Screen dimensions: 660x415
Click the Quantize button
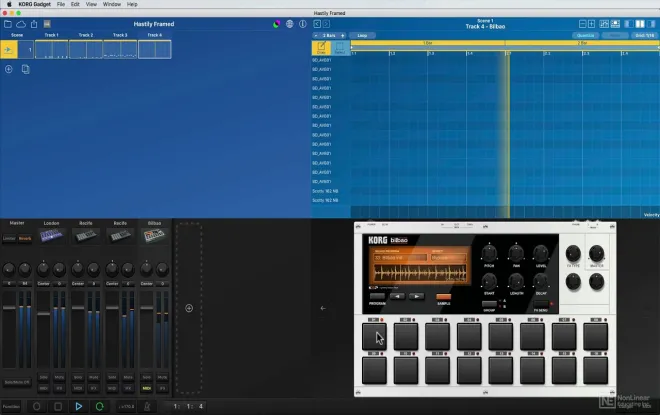click(x=585, y=35)
